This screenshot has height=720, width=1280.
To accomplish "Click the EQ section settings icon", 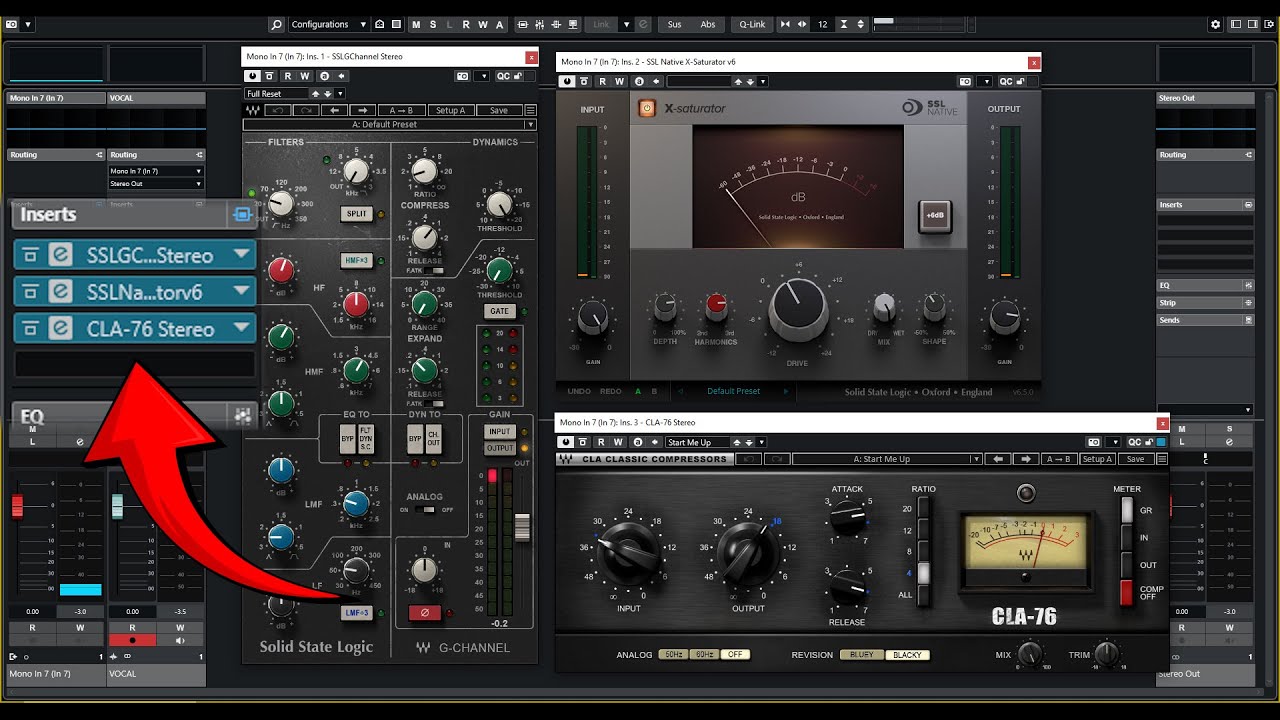I will (x=241, y=415).
